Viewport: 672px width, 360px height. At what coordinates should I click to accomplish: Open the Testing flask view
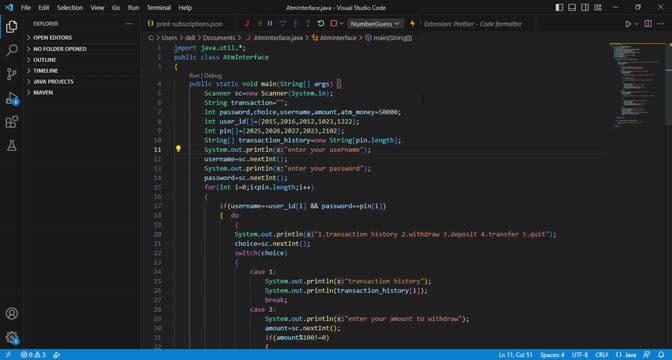pyautogui.click(x=12, y=146)
